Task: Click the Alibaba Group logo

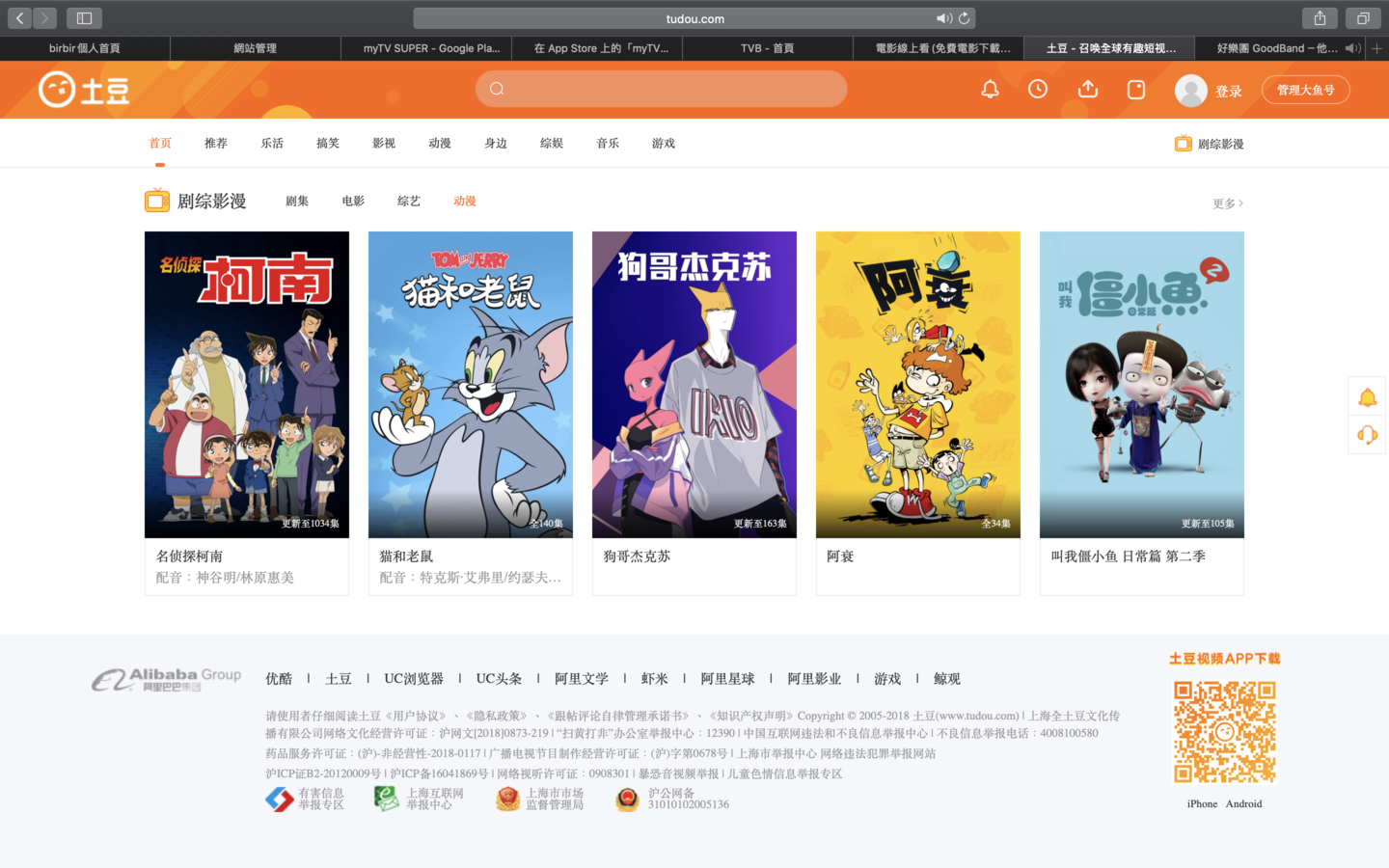Action: tap(166, 679)
